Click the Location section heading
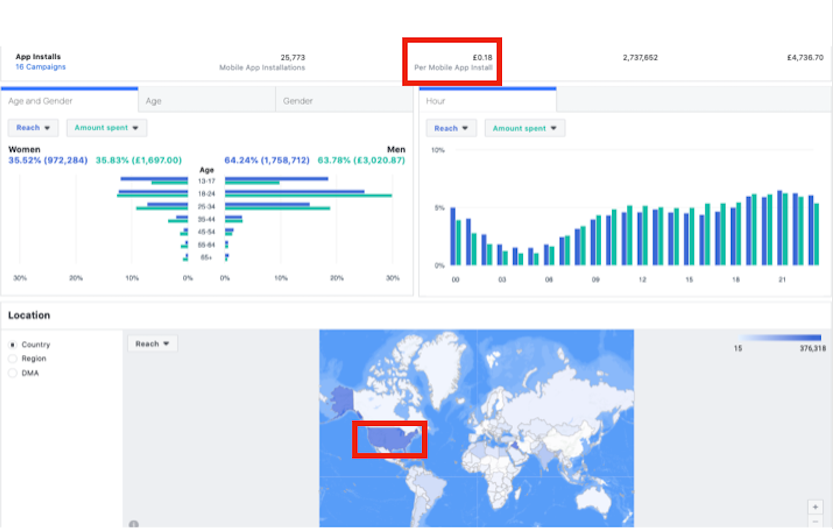833x529 pixels. [29, 315]
